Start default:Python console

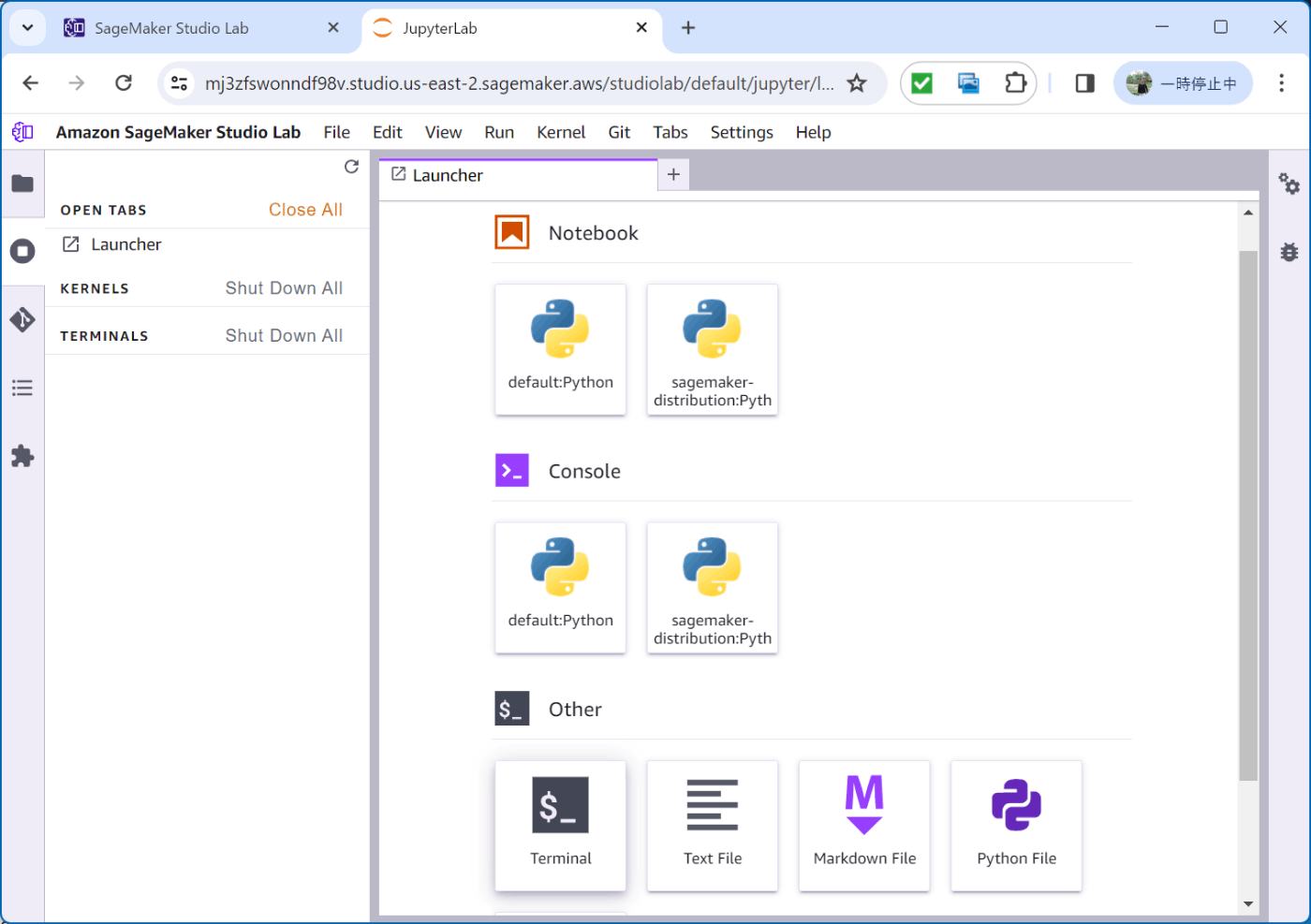tap(560, 587)
